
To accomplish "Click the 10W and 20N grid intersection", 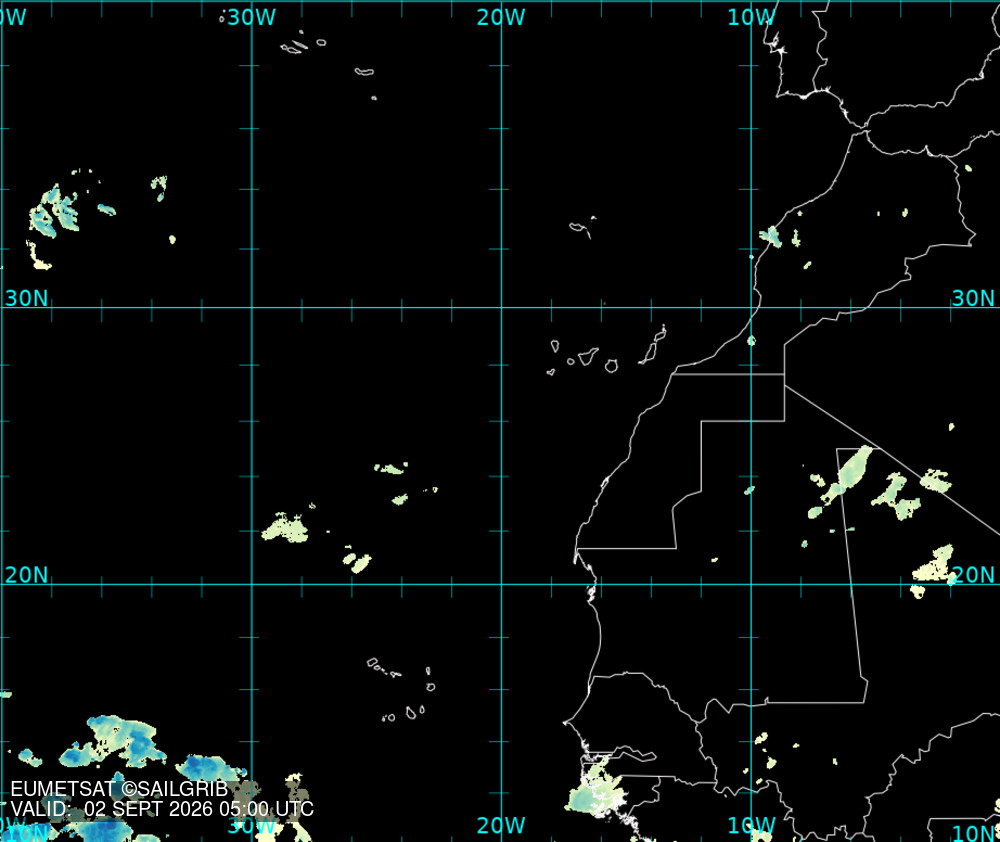I will pos(751,584).
